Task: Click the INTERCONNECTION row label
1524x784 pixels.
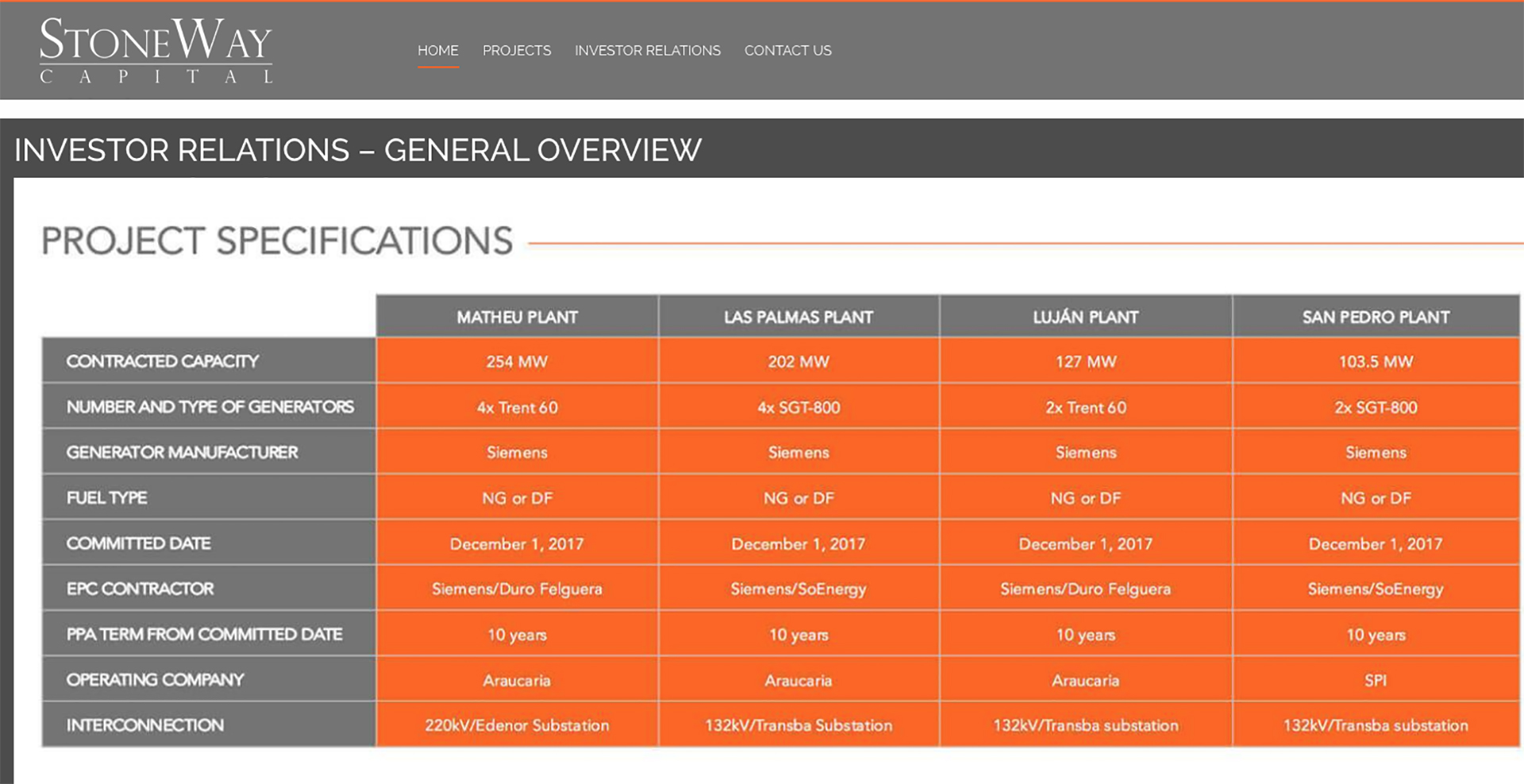Action: [209, 724]
